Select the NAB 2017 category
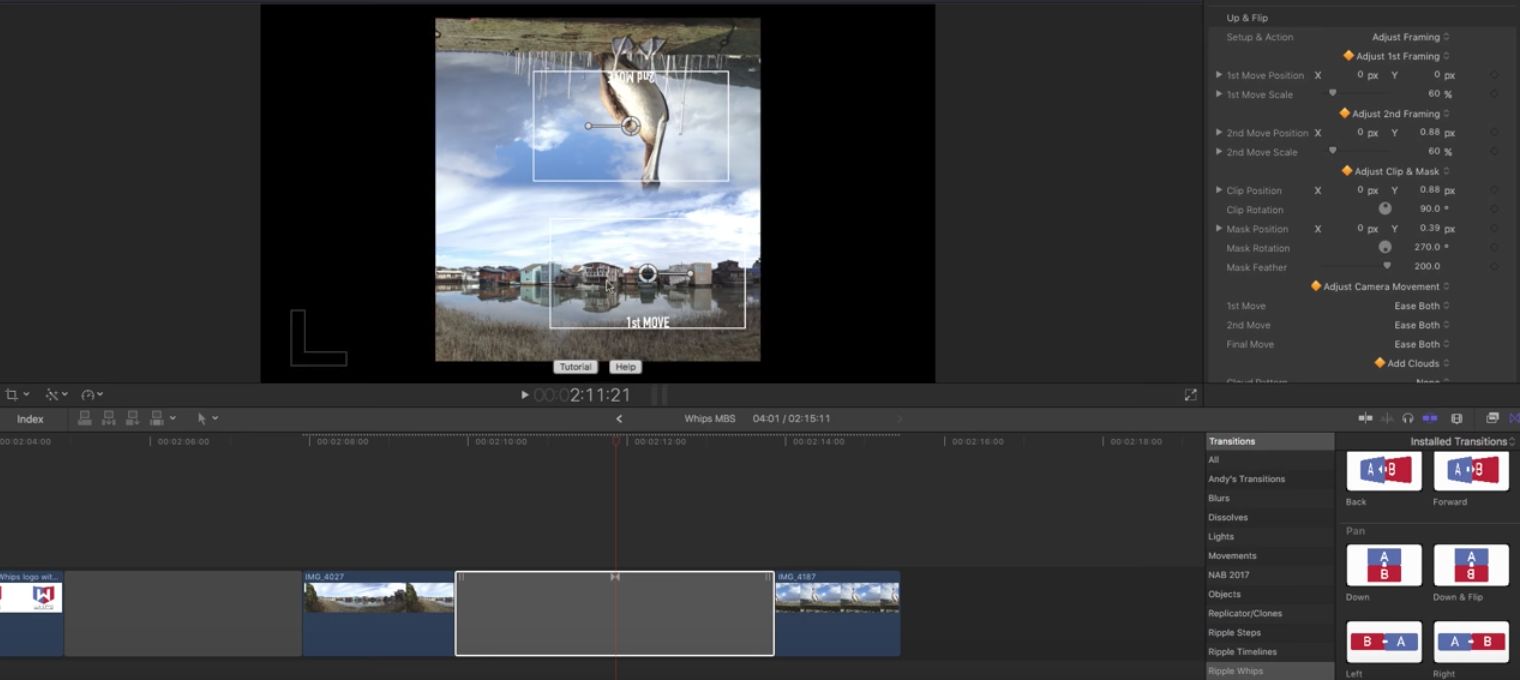 [1270, 575]
